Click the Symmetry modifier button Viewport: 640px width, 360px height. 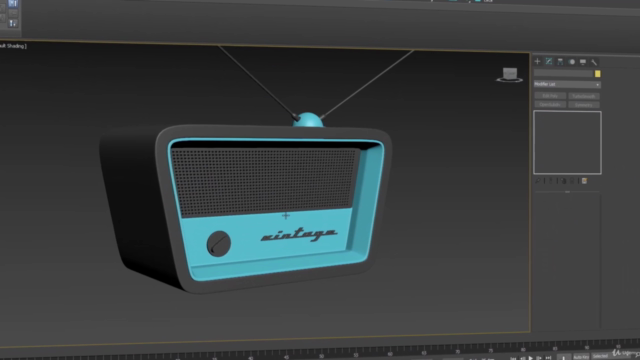pos(584,105)
